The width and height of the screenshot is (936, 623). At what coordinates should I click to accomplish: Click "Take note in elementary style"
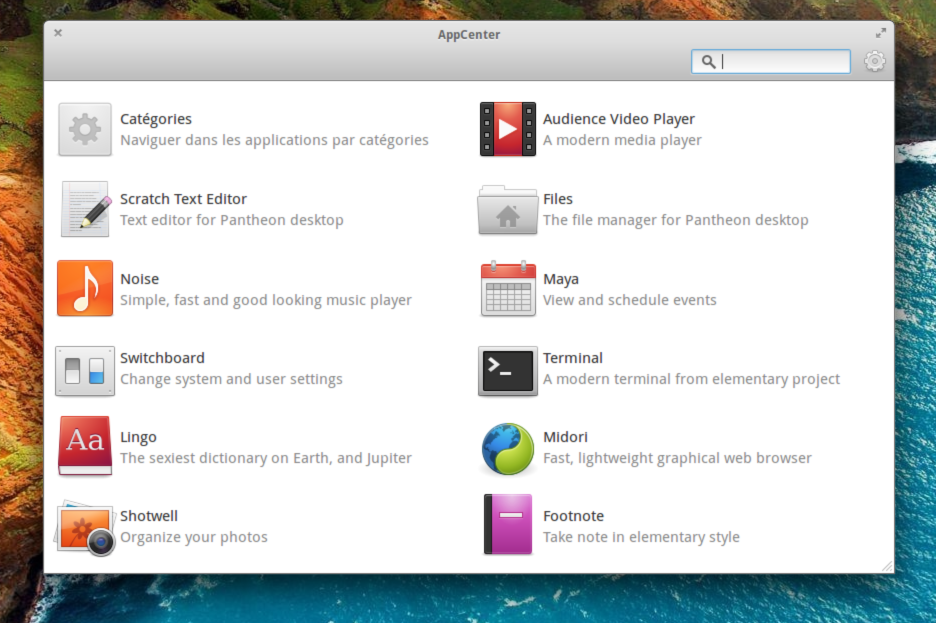point(641,537)
